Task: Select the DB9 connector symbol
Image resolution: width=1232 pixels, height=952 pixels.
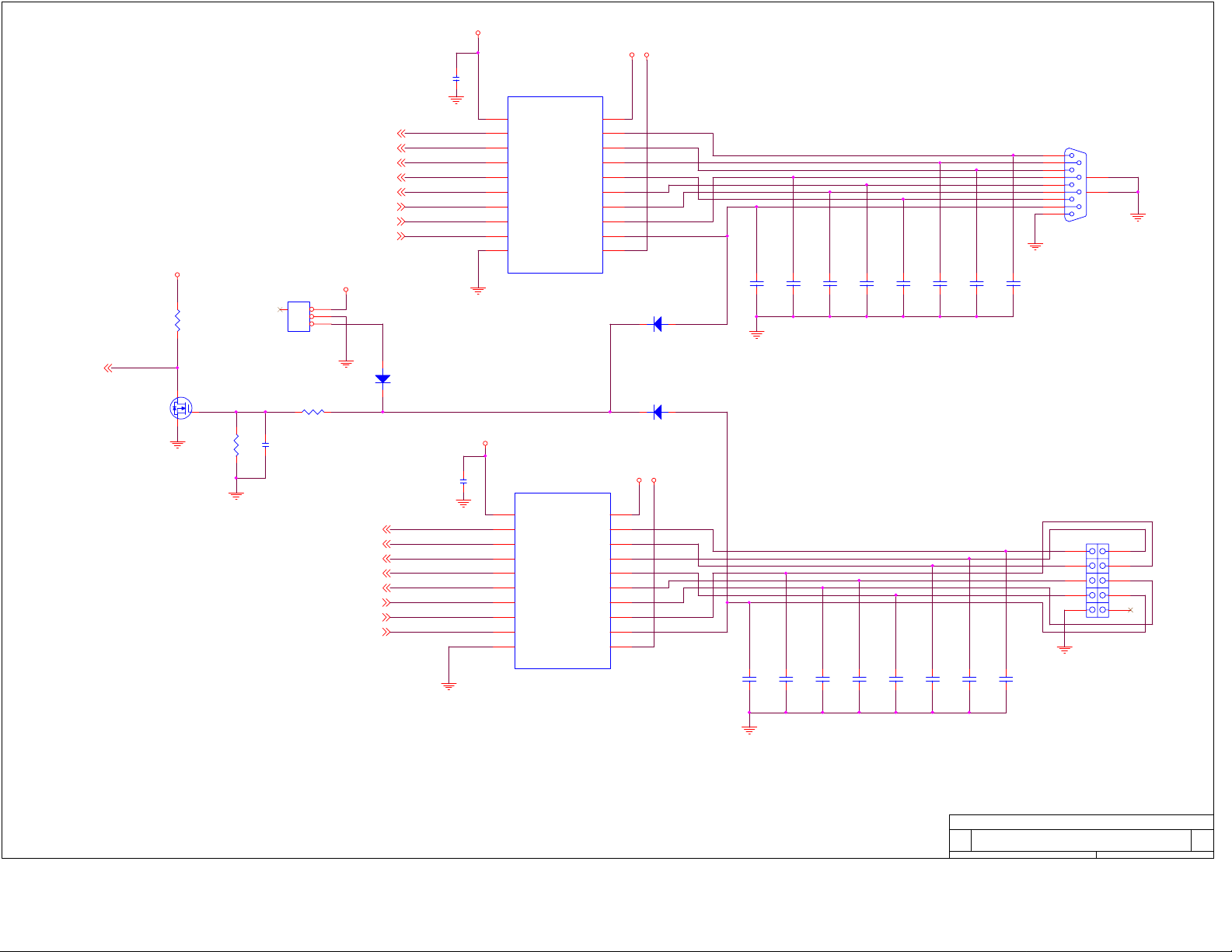Action: tap(1075, 185)
